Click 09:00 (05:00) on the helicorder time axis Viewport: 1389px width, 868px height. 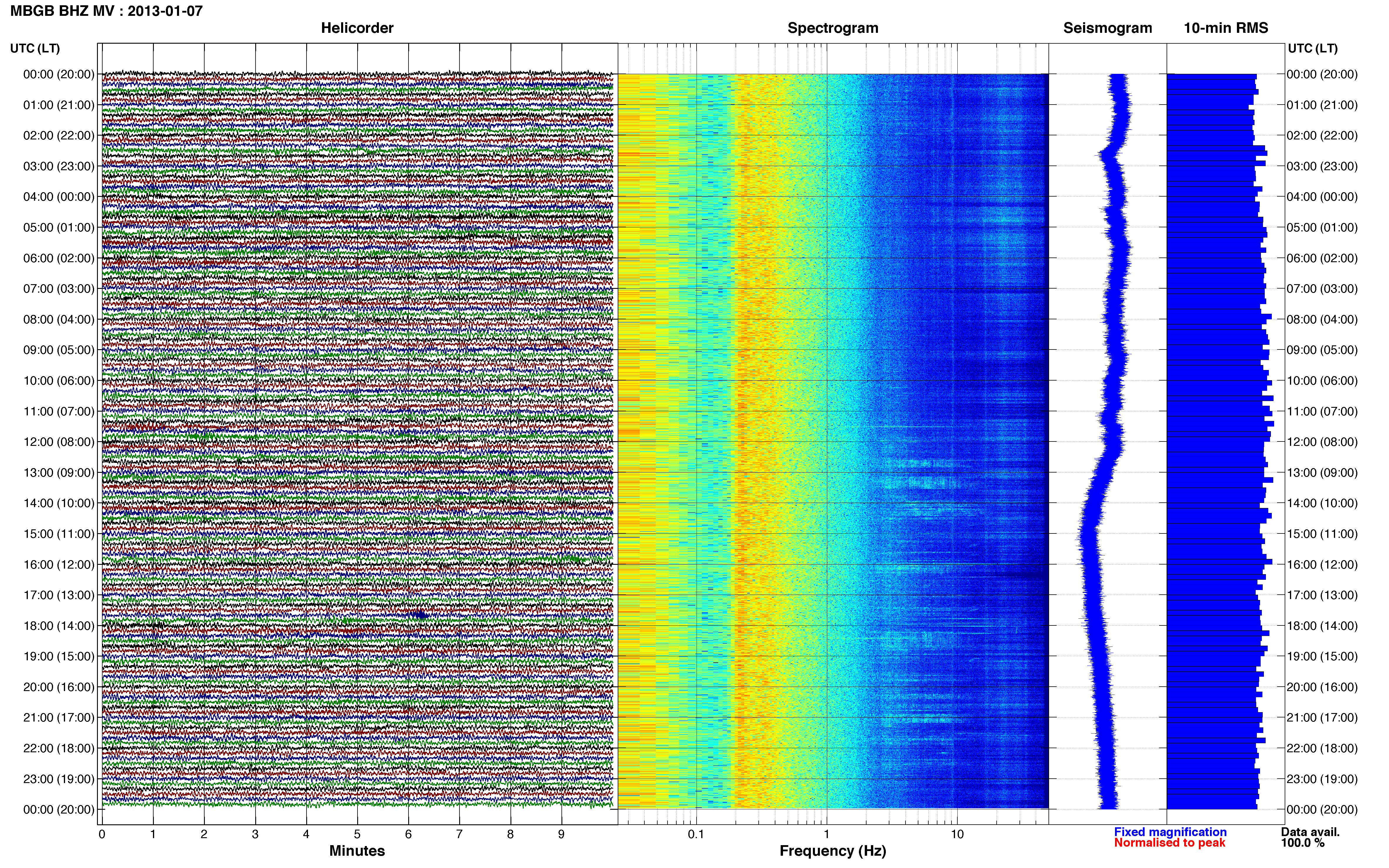59,350
